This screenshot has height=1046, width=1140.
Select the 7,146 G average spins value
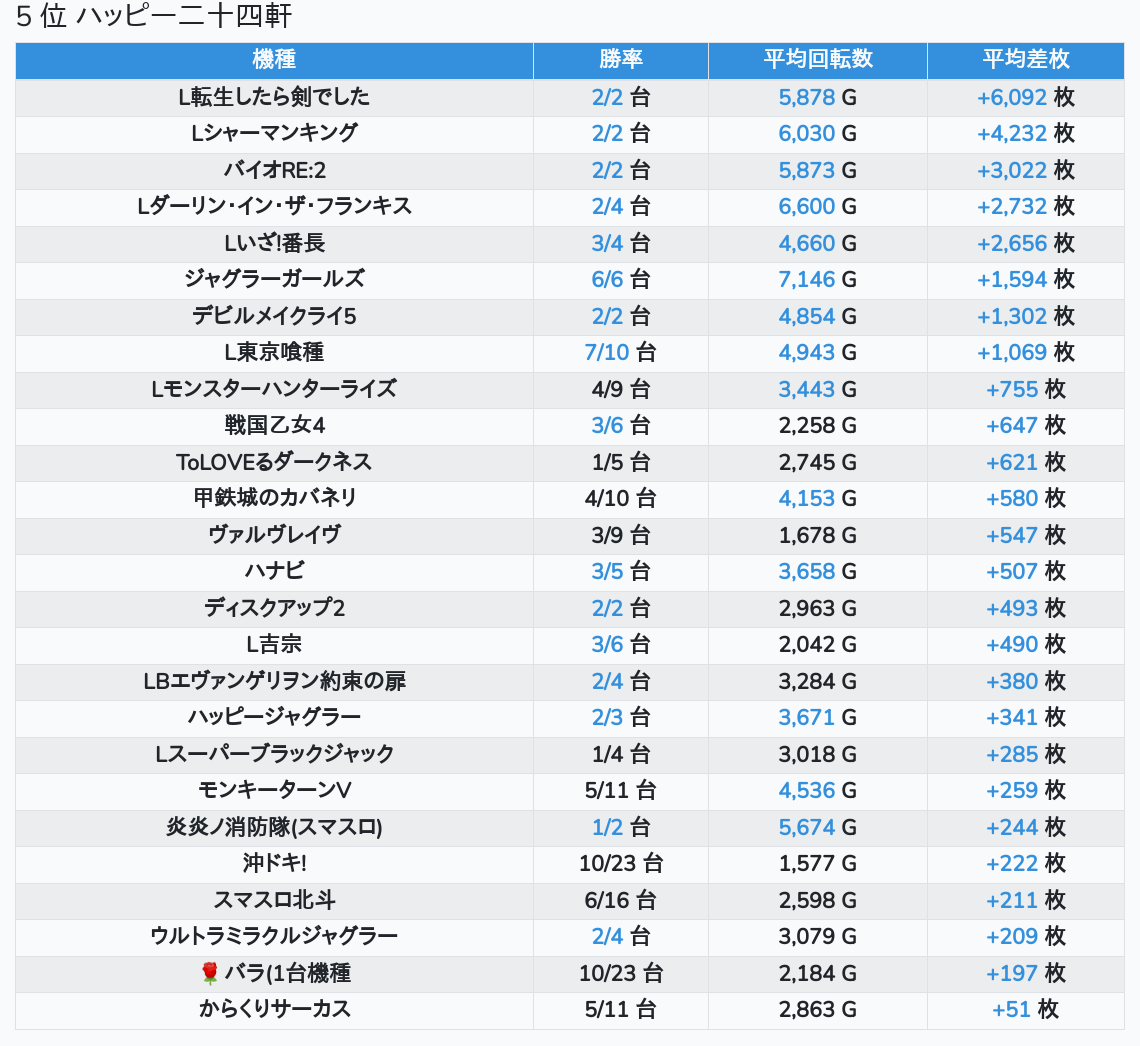[818, 279]
